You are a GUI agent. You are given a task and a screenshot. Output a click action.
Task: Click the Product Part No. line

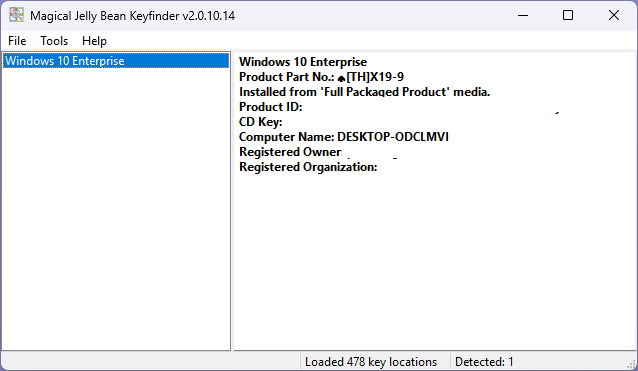coord(321,77)
